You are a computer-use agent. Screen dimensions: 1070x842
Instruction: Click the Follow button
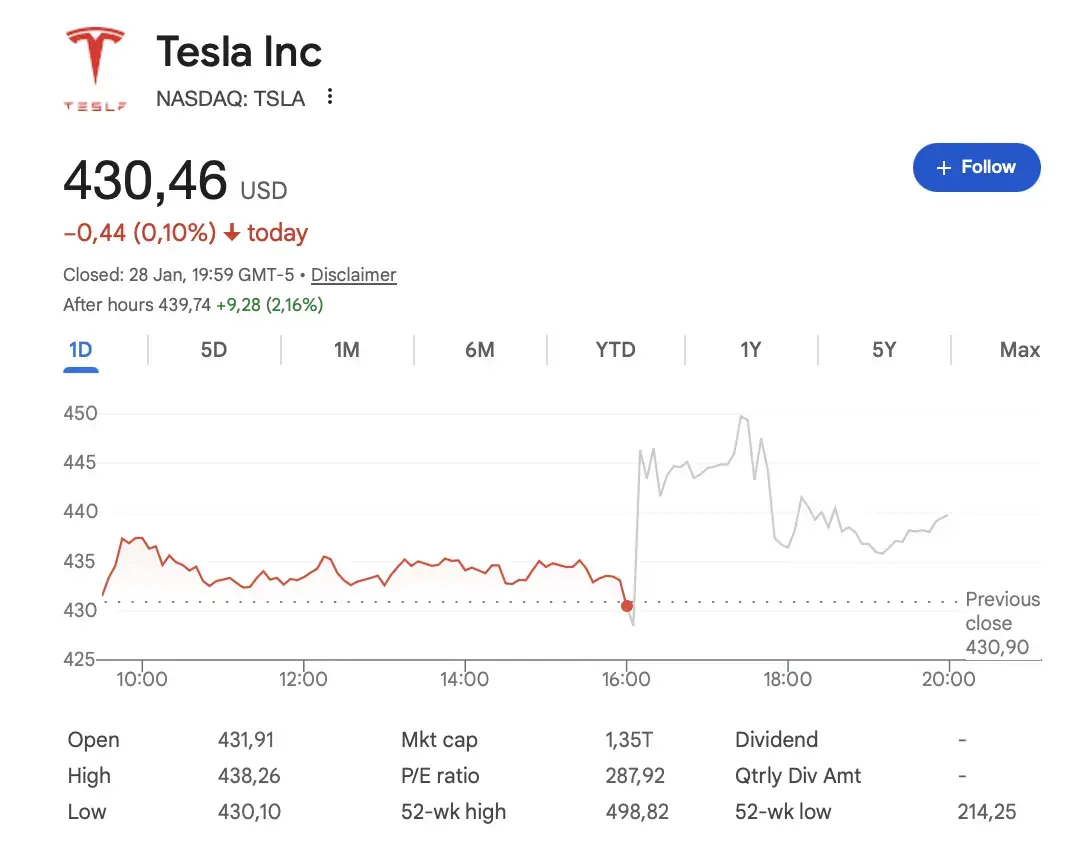click(x=977, y=167)
